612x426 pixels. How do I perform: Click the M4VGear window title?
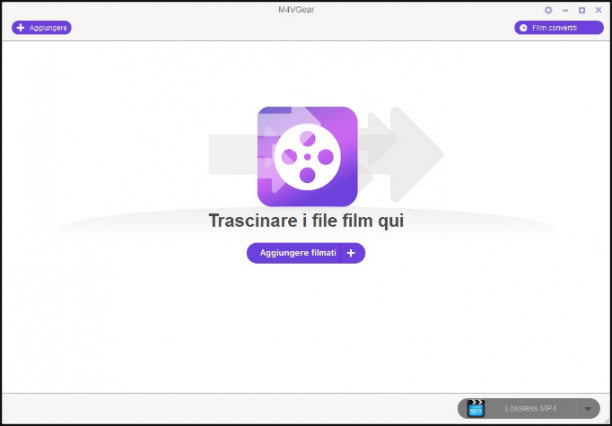[x=296, y=10]
